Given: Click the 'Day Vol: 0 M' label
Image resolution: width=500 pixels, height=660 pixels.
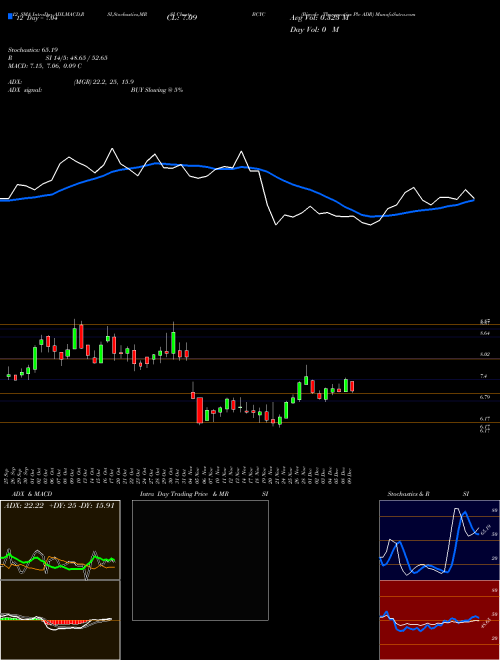Looking at the screenshot, I should [x=315, y=30].
